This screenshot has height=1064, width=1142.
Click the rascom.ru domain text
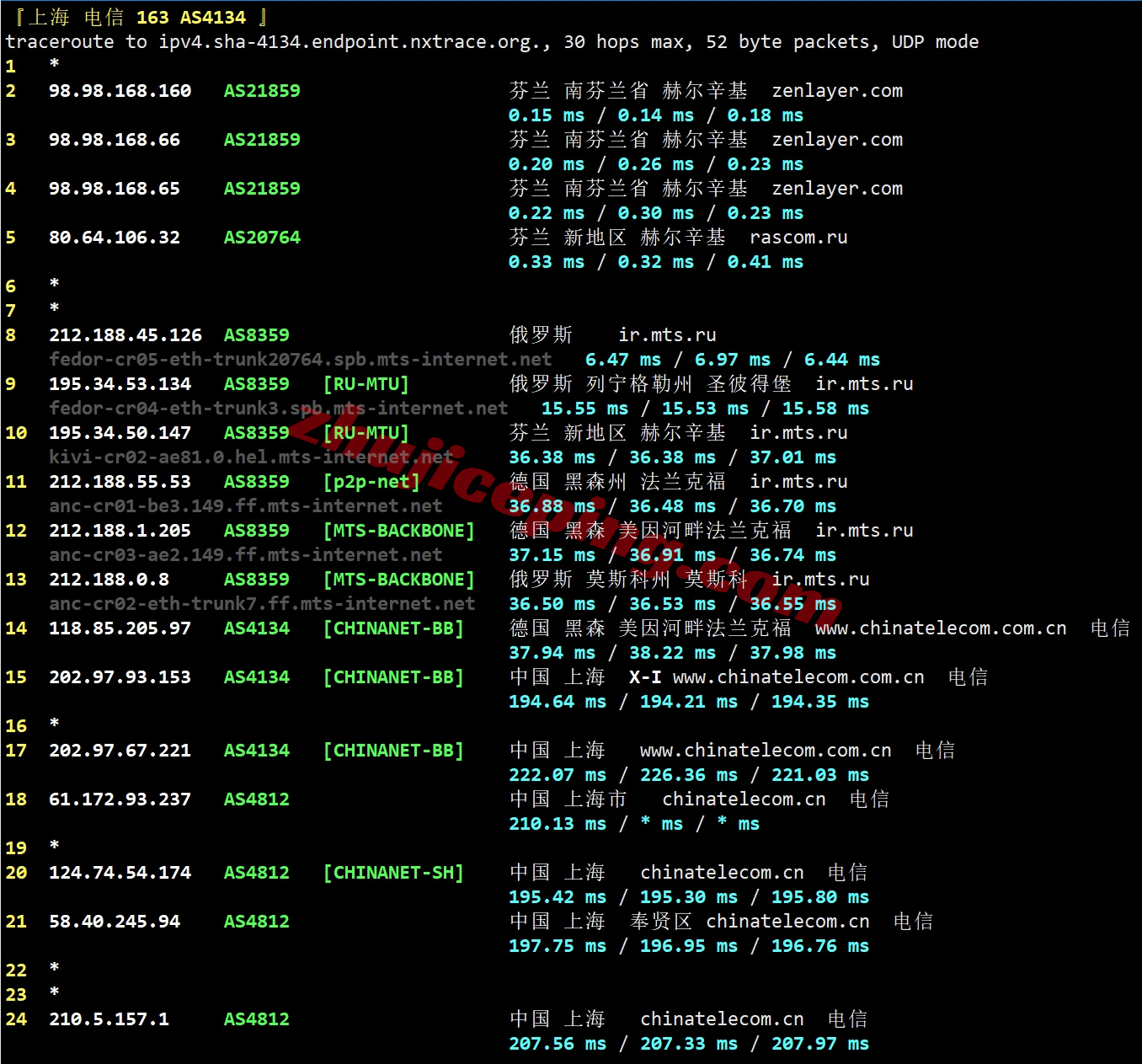click(x=799, y=238)
